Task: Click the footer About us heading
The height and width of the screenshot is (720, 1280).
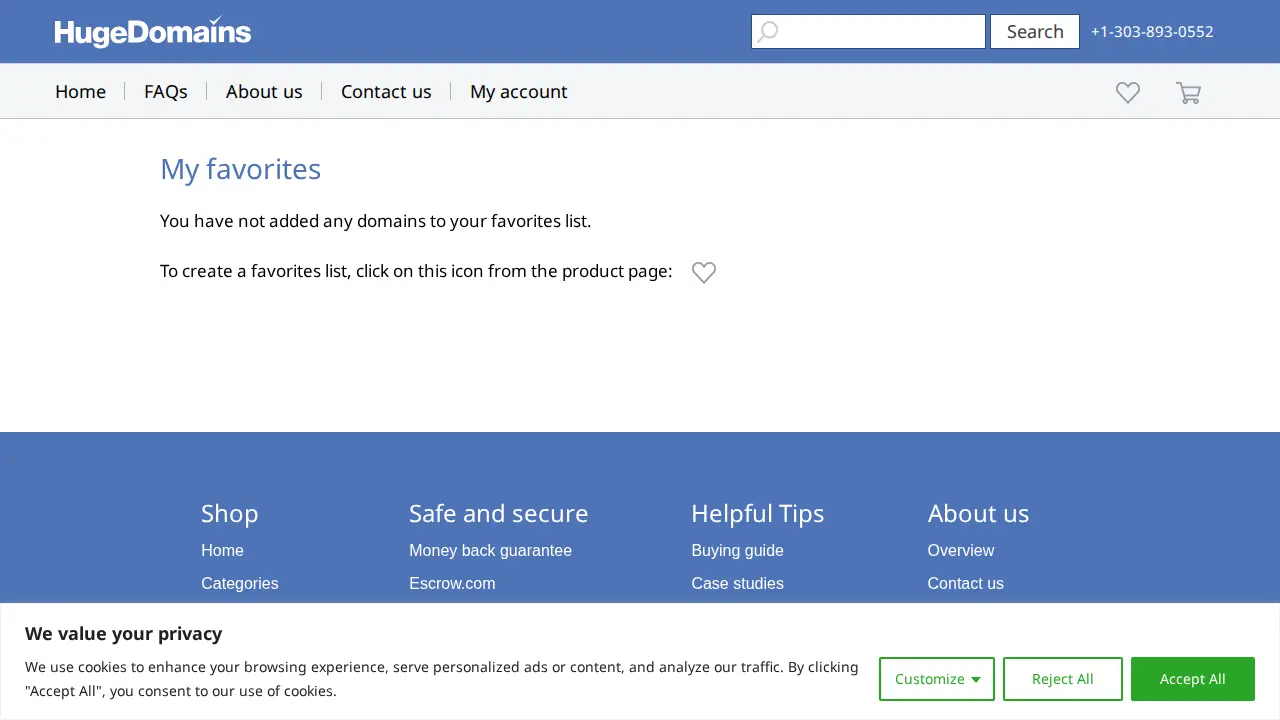Action: tap(978, 513)
